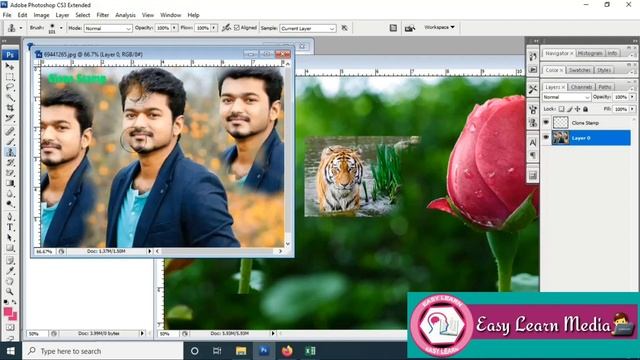Viewport: 640px width, 360px height.
Task: Open the Layers panel Opacity arrow
Action: point(633,97)
